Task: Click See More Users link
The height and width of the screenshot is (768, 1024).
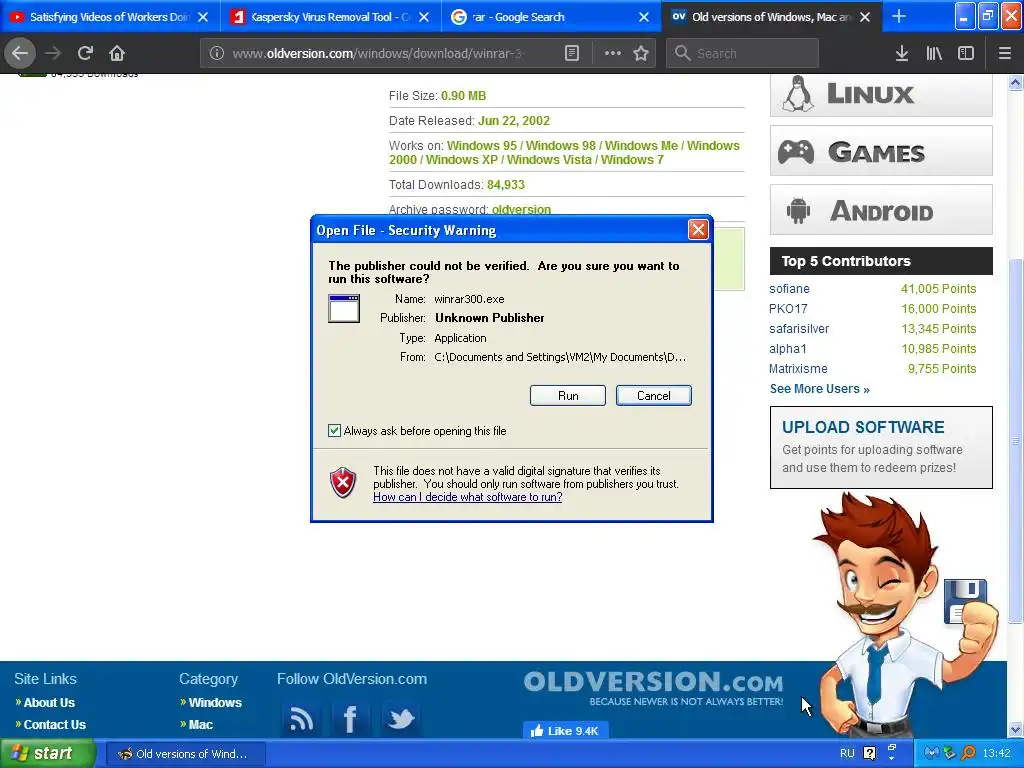Action: [820, 389]
